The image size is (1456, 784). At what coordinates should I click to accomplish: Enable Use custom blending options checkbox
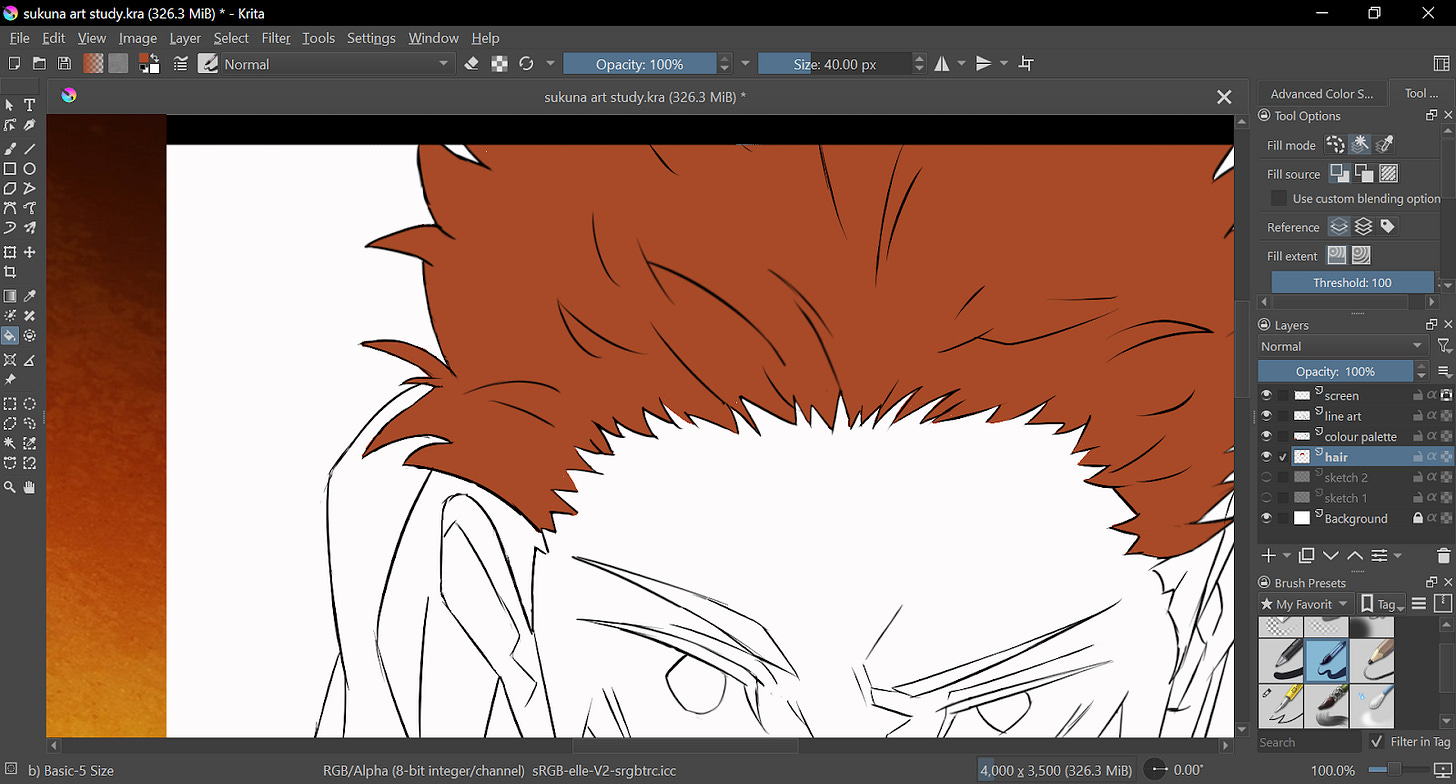(x=1278, y=198)
